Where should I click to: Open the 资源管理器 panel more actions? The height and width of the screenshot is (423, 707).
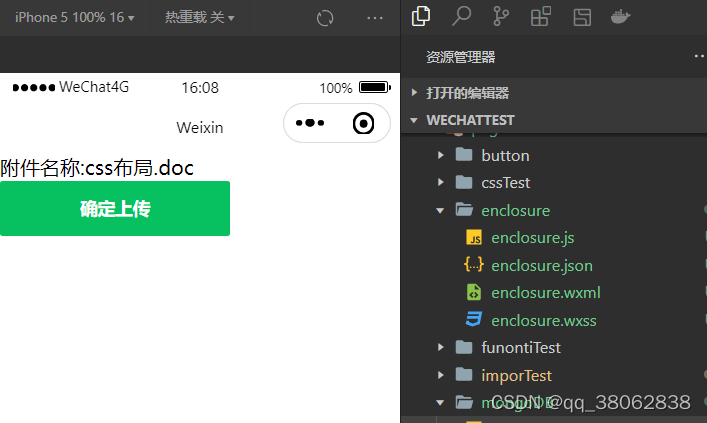(x=699, y=56)
